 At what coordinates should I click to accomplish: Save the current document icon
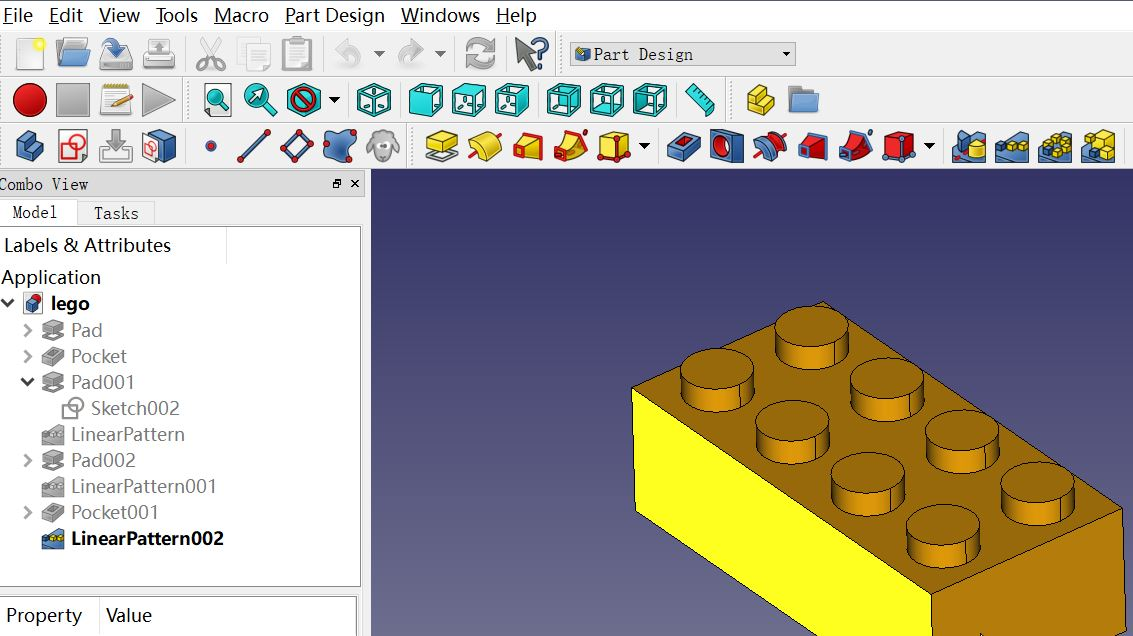pos(116,54)
